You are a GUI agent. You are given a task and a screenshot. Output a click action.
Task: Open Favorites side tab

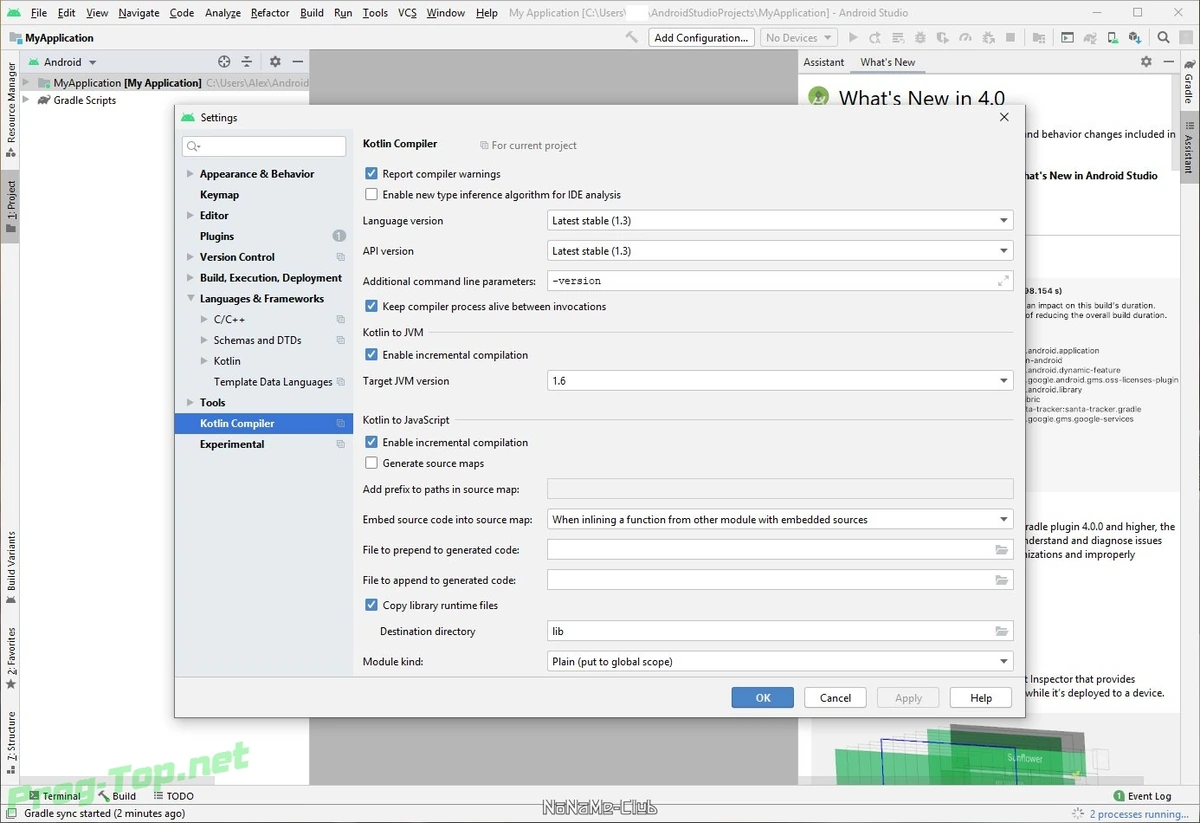pos(11,658)
